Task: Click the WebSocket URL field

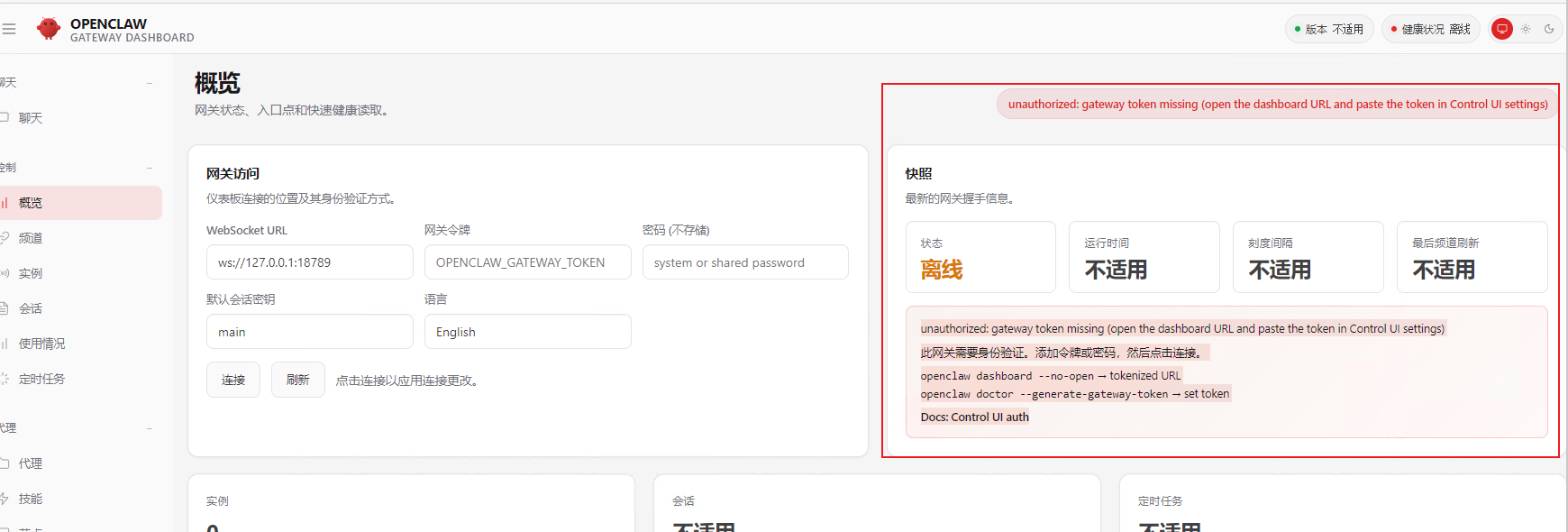Action: click(x=310, y=262)
